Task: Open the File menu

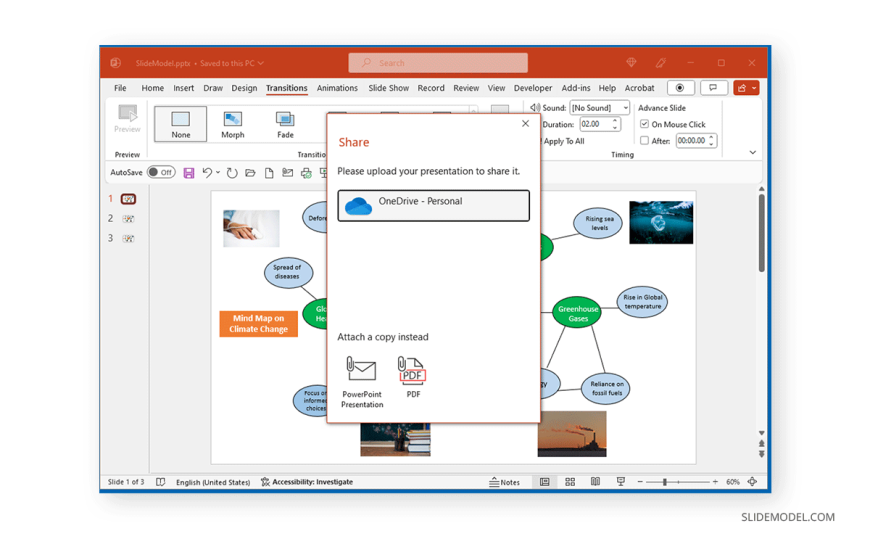Action: click(120, 88)
